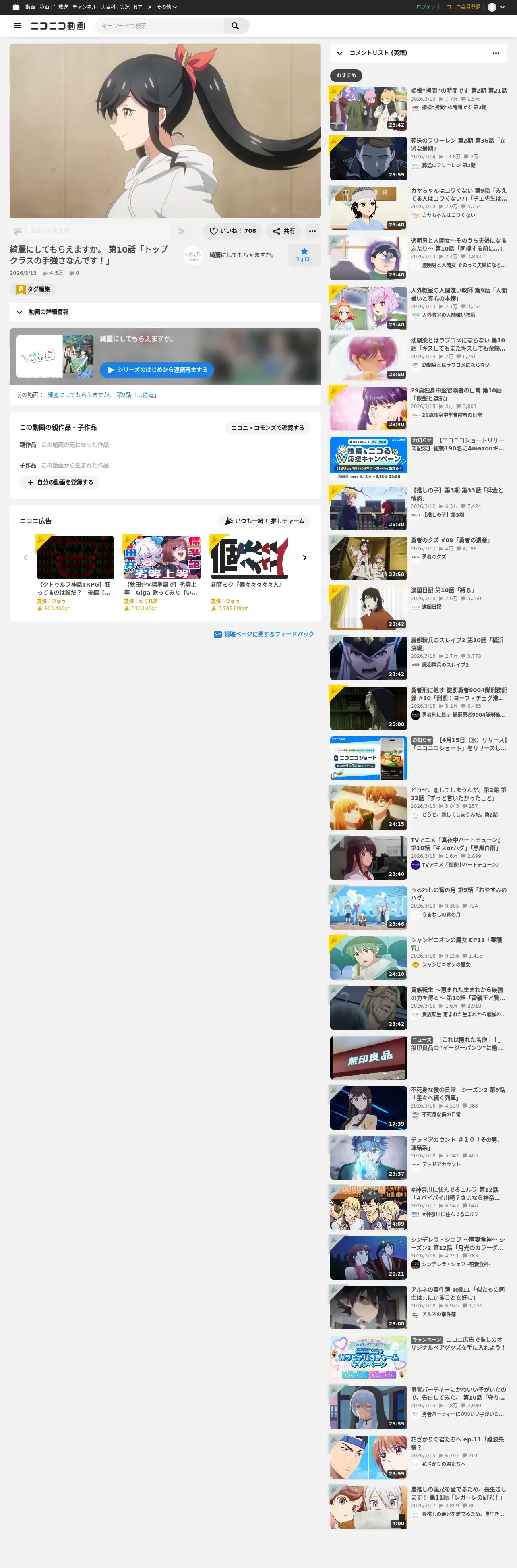Viewport: 517px width, 1568px height.
Task: Open the hamburger side menu
Action: (18, 25)
